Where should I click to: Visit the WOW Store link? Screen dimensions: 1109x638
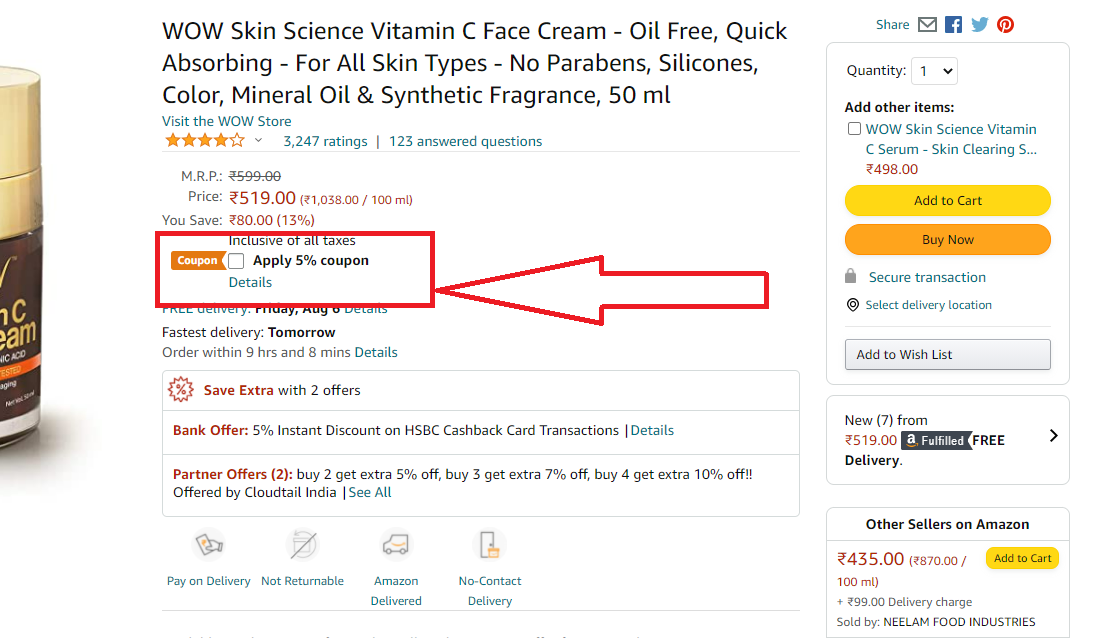pos(226,121)
